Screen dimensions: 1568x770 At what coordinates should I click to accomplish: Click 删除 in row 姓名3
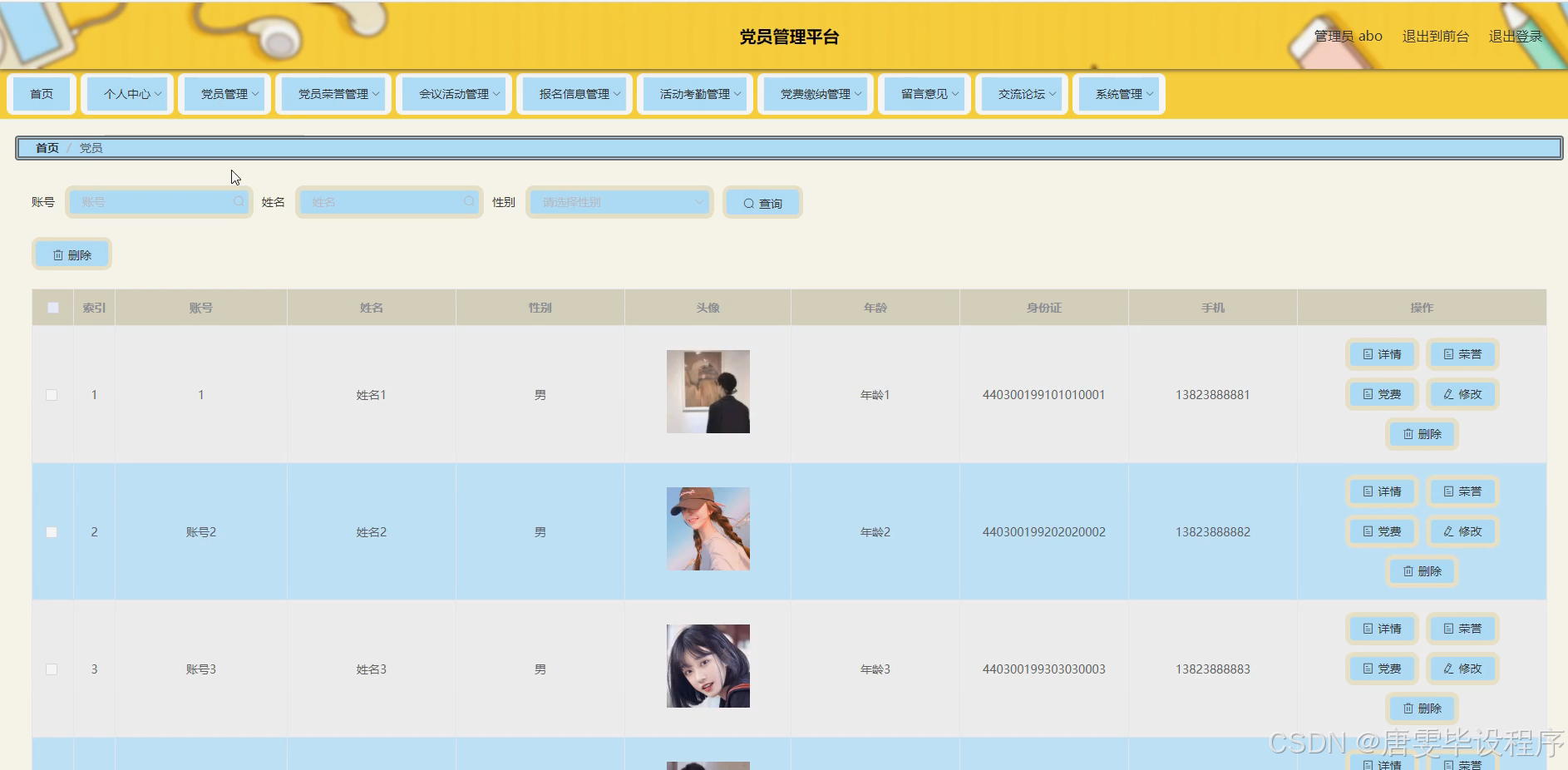1422,708
